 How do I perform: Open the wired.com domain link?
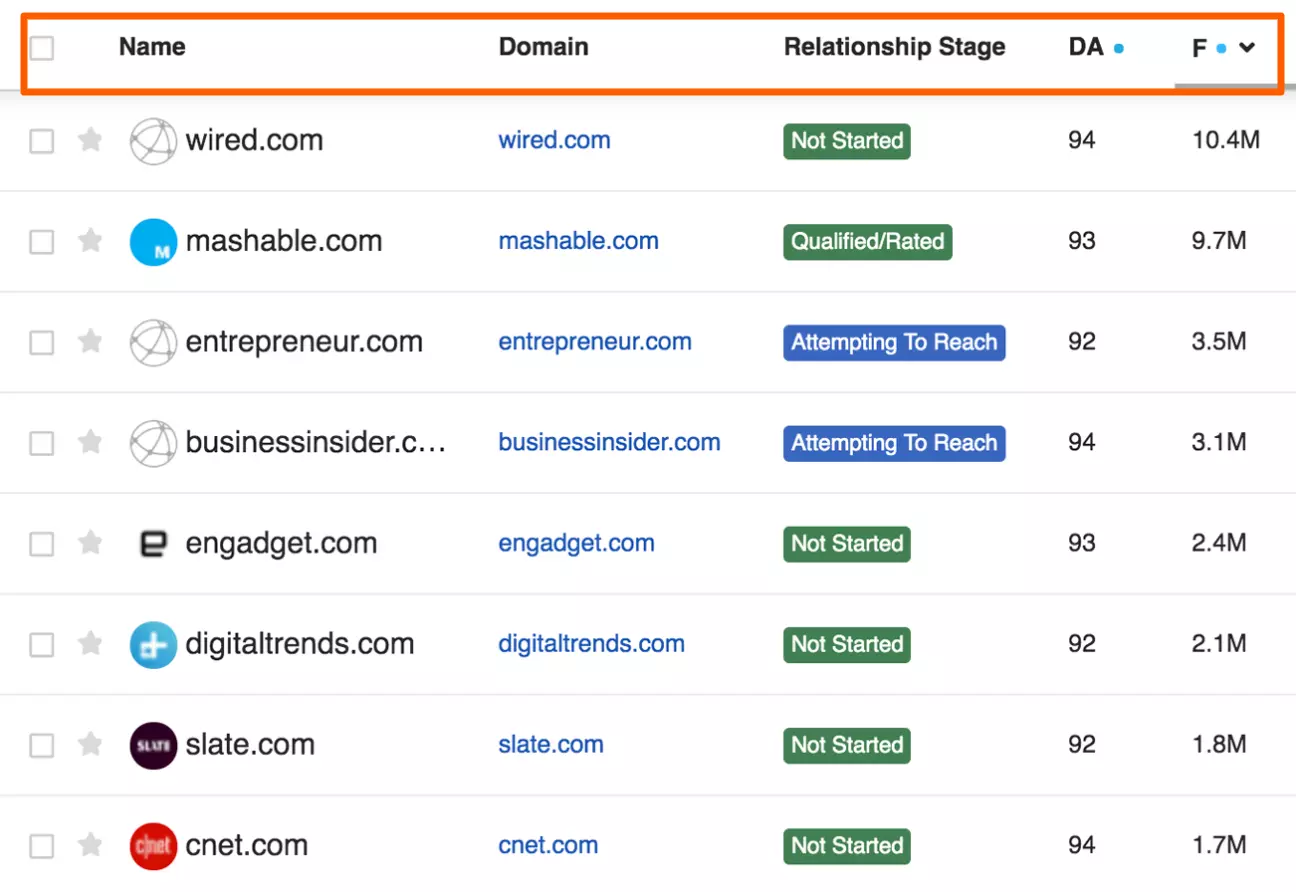tap(554, 140)
